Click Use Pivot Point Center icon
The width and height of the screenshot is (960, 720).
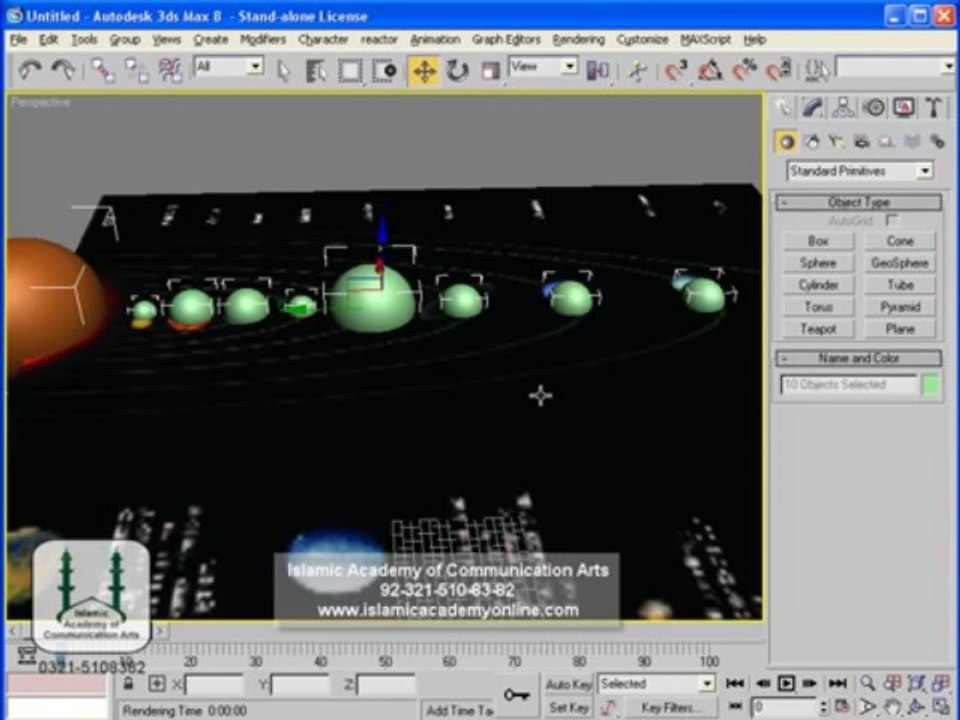[x=598, y=70]
